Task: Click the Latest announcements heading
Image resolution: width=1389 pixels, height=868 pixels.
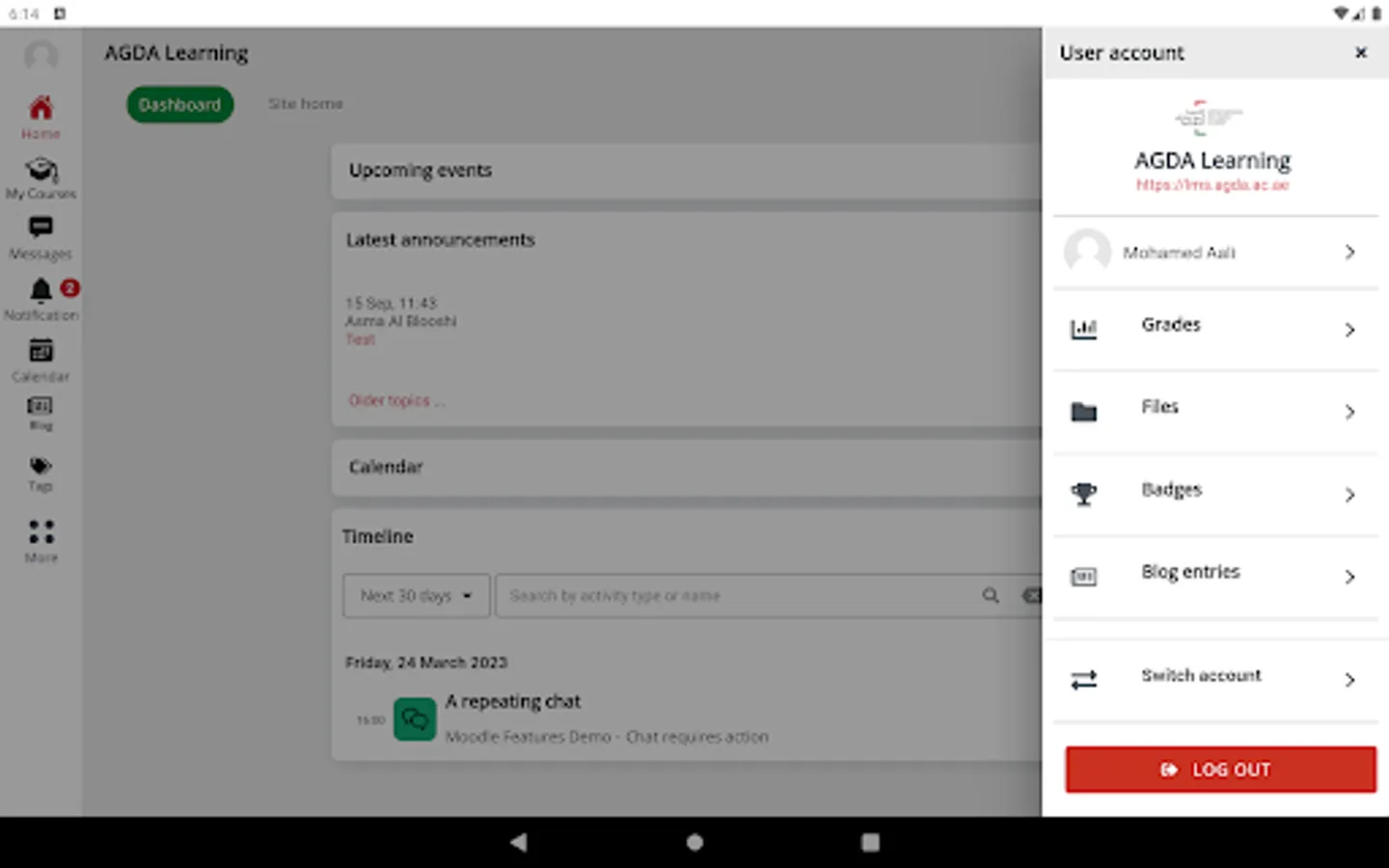Action: (x=441, y=240)
